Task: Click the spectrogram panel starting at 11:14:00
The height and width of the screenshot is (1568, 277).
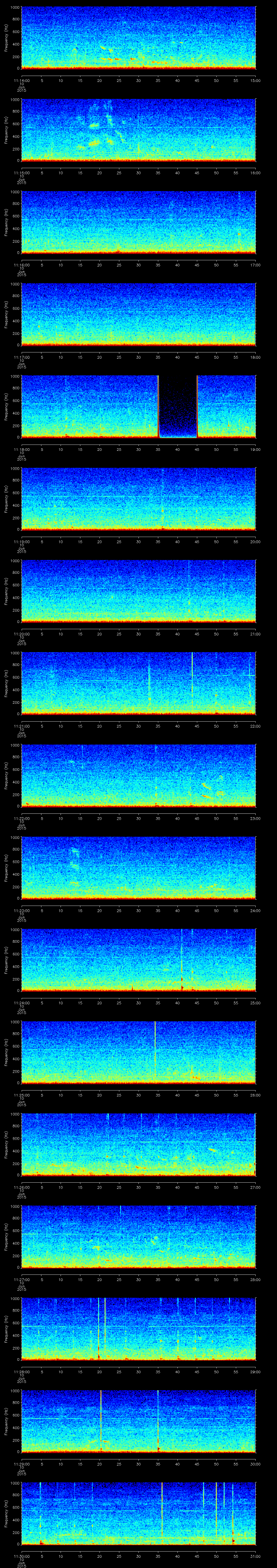Action: 138,38
